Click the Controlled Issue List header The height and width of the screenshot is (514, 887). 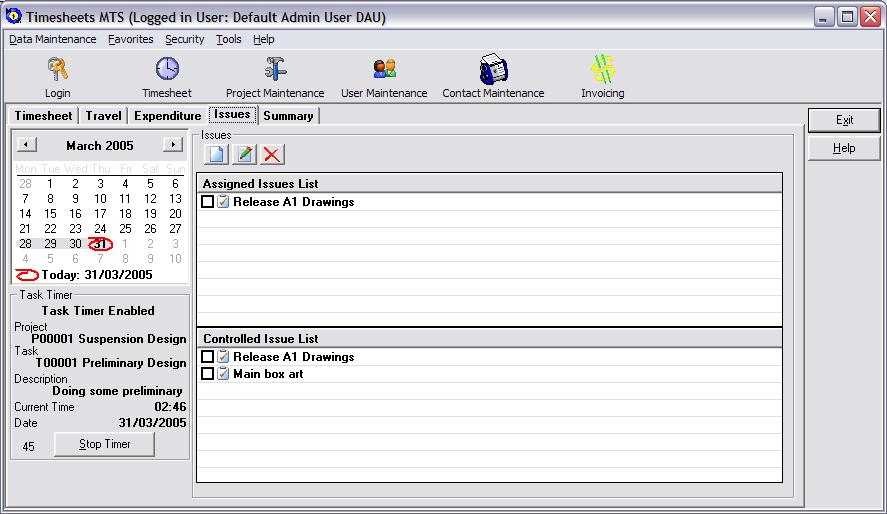tap(489, 338)
